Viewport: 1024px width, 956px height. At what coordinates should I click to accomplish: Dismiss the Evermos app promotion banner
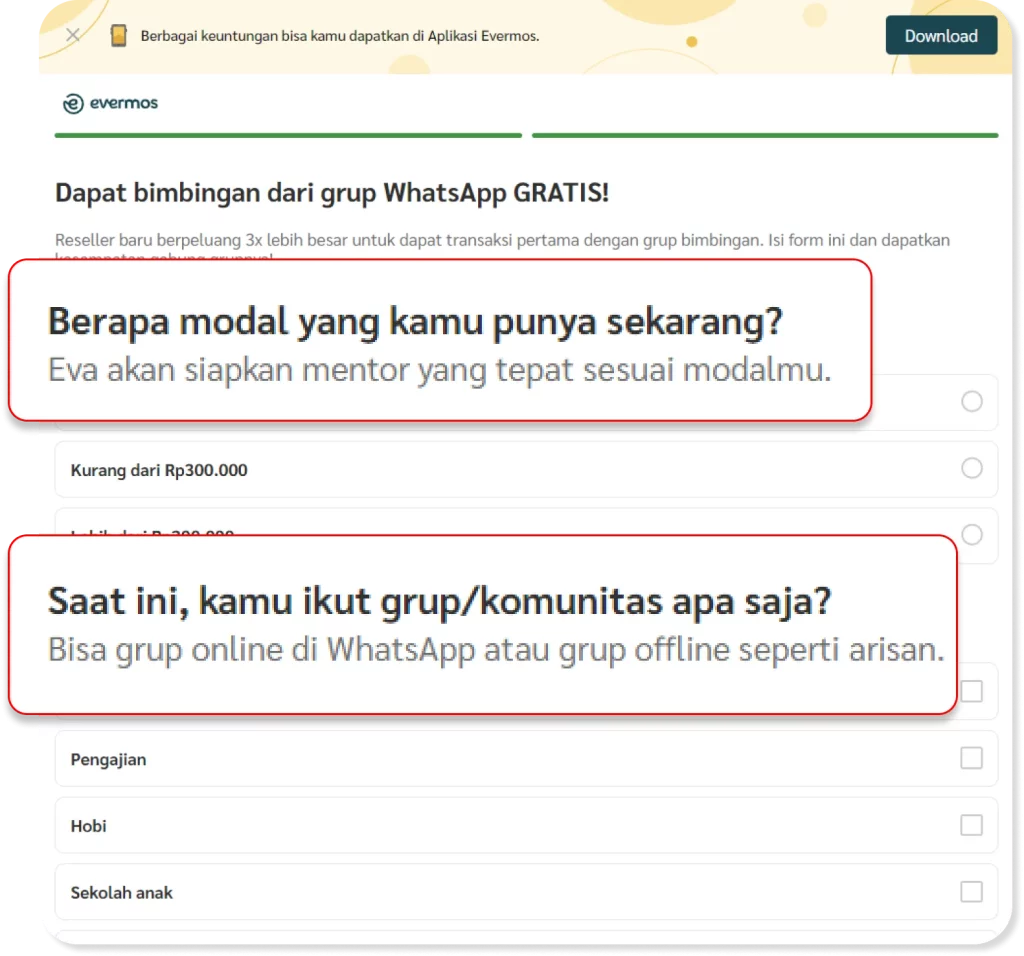click(x=71, y=35)
